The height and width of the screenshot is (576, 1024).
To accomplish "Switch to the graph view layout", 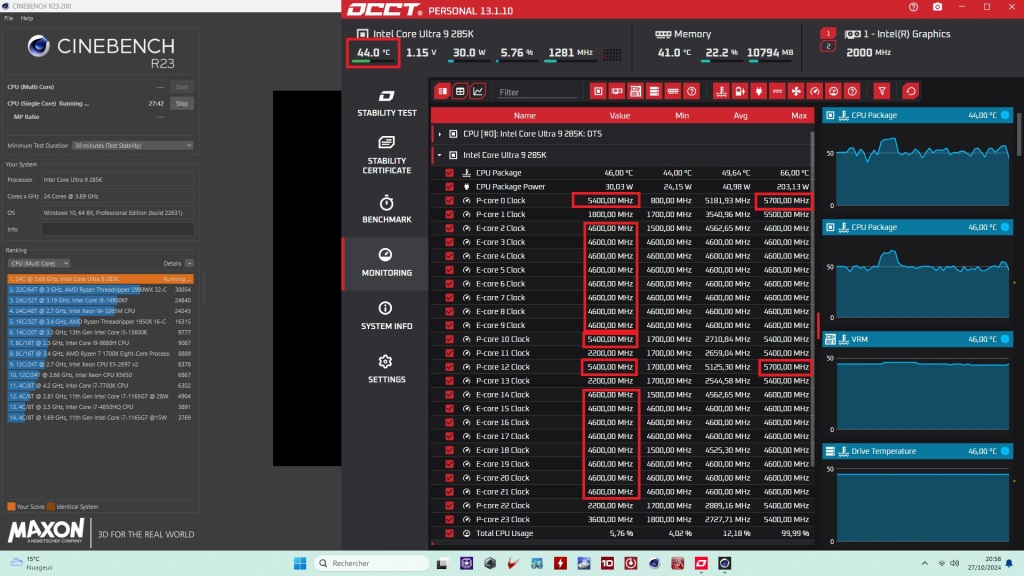I will pos(477,91).
